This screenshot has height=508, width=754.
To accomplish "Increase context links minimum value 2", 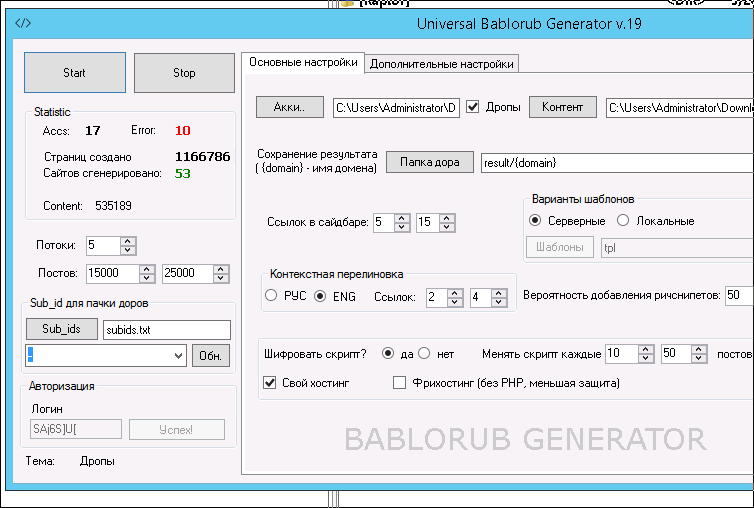I will (x=454, y=293).
